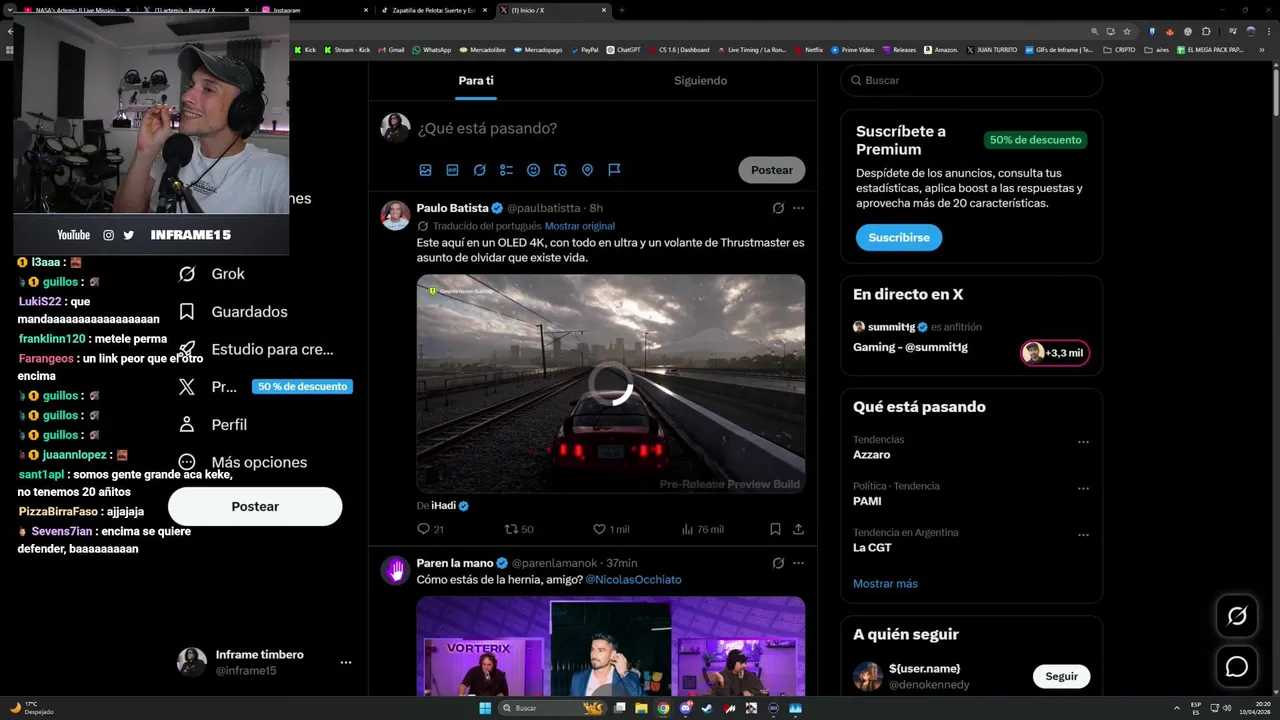Image resolution: width=1280 pixels, height=720 pixels.
Task: Join summit1g live listeners badge
Action: [x=1055, y=353]
